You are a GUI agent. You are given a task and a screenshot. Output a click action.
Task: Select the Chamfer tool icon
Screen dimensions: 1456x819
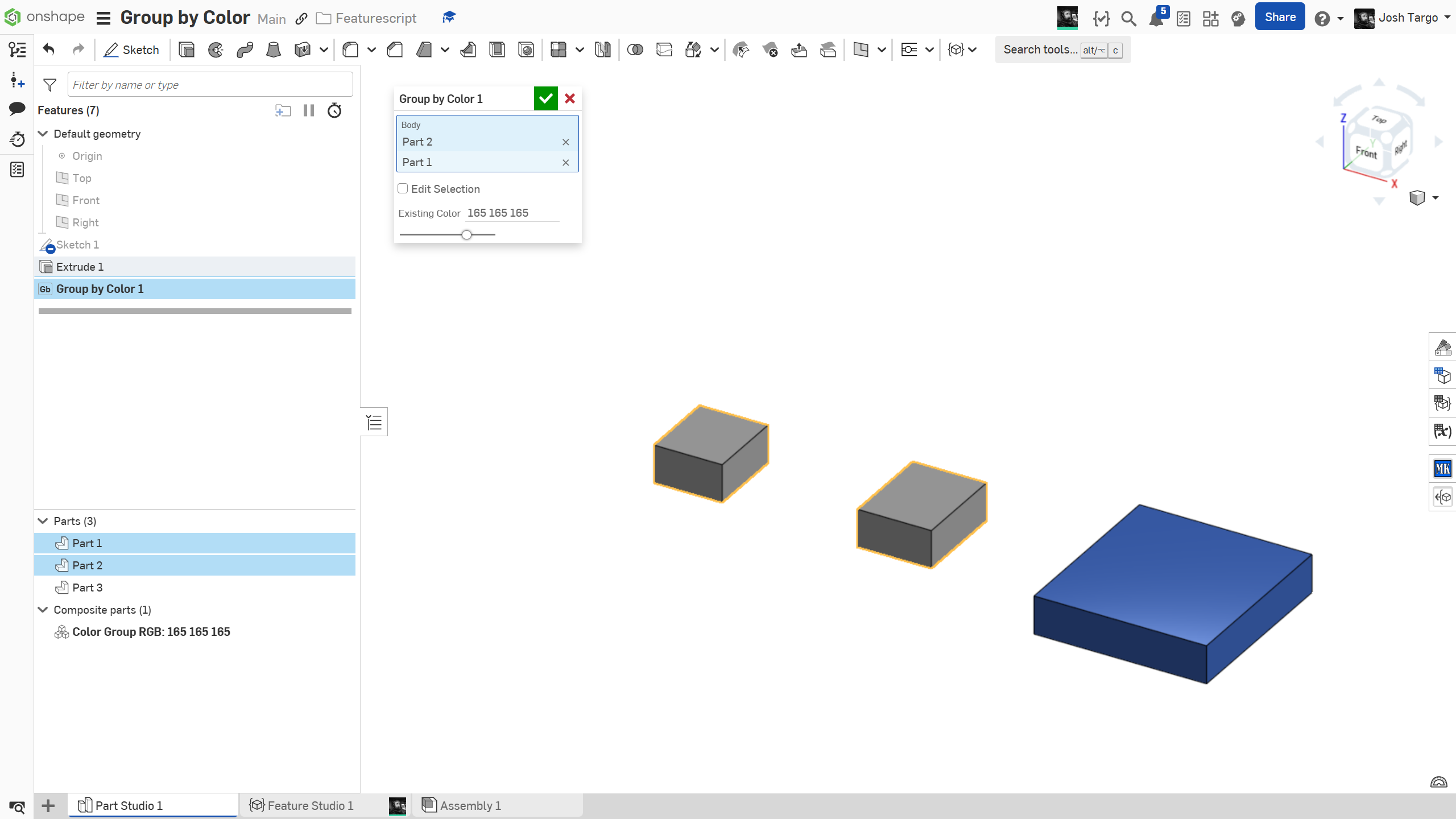pyautogui.click(x=395, y=50)
